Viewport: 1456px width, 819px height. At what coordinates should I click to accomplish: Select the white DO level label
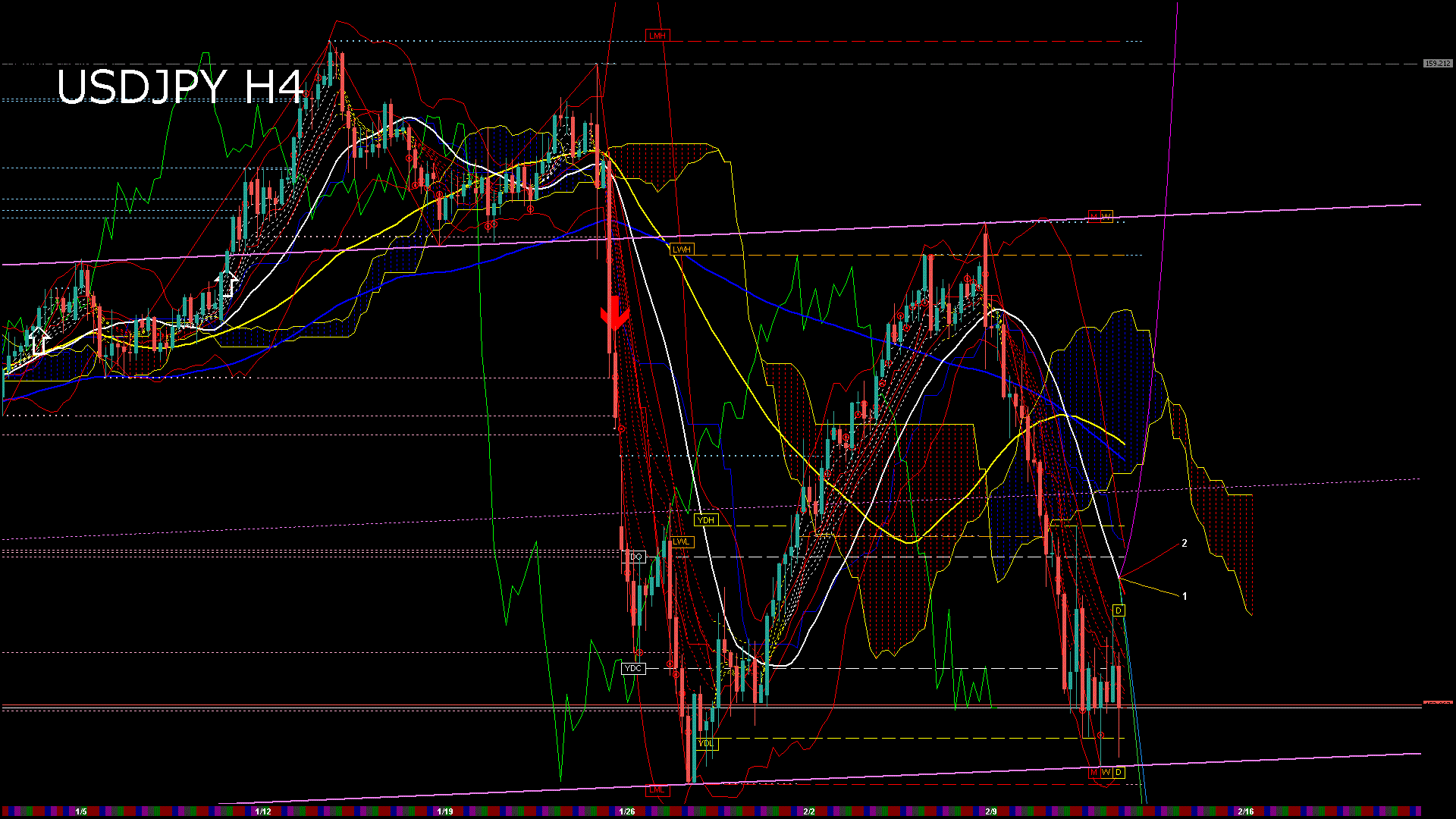tap(635, 557)
